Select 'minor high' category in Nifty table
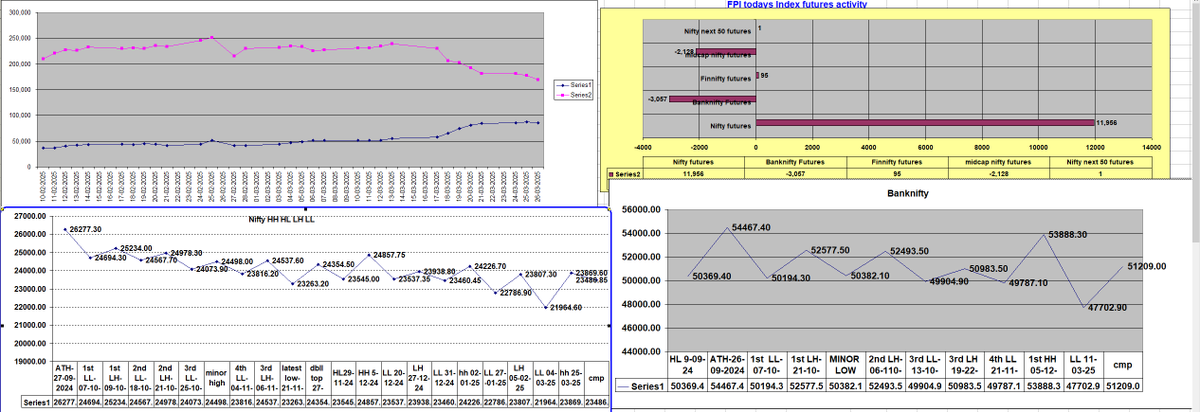Viewport: 1200px width, 412px height. click(x=215, y=377)
